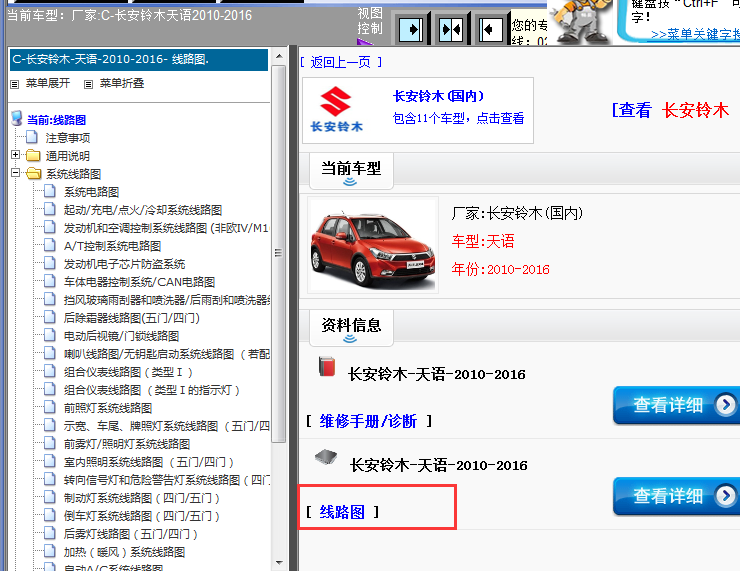This screenshot has width=740, height=571.
Task: Click 包含11个车型，点击查看 link
Action: (x=458, y=118)
